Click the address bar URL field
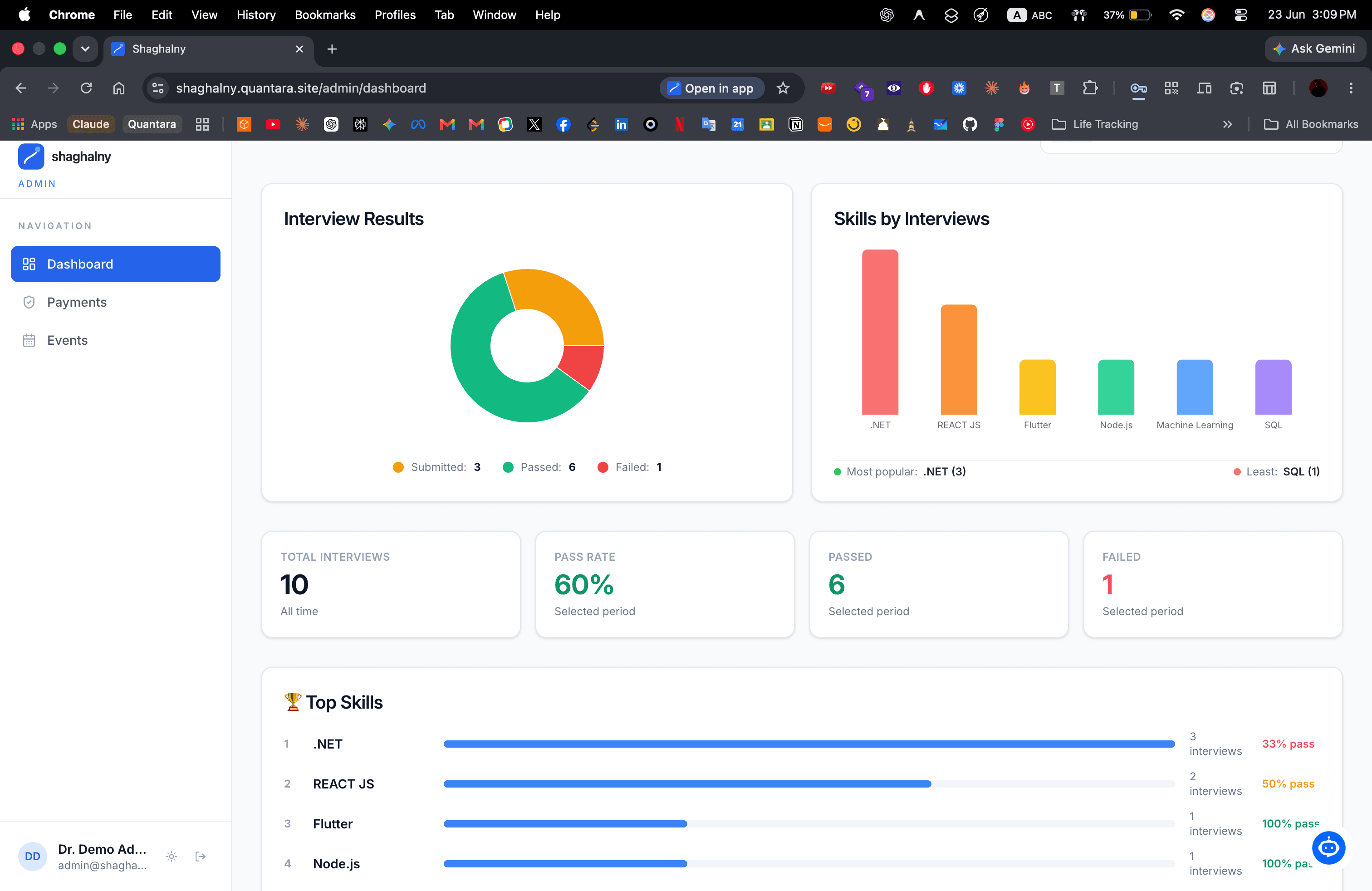The height and width of the screenshot is (891, 1372). [x=403, y=88]
